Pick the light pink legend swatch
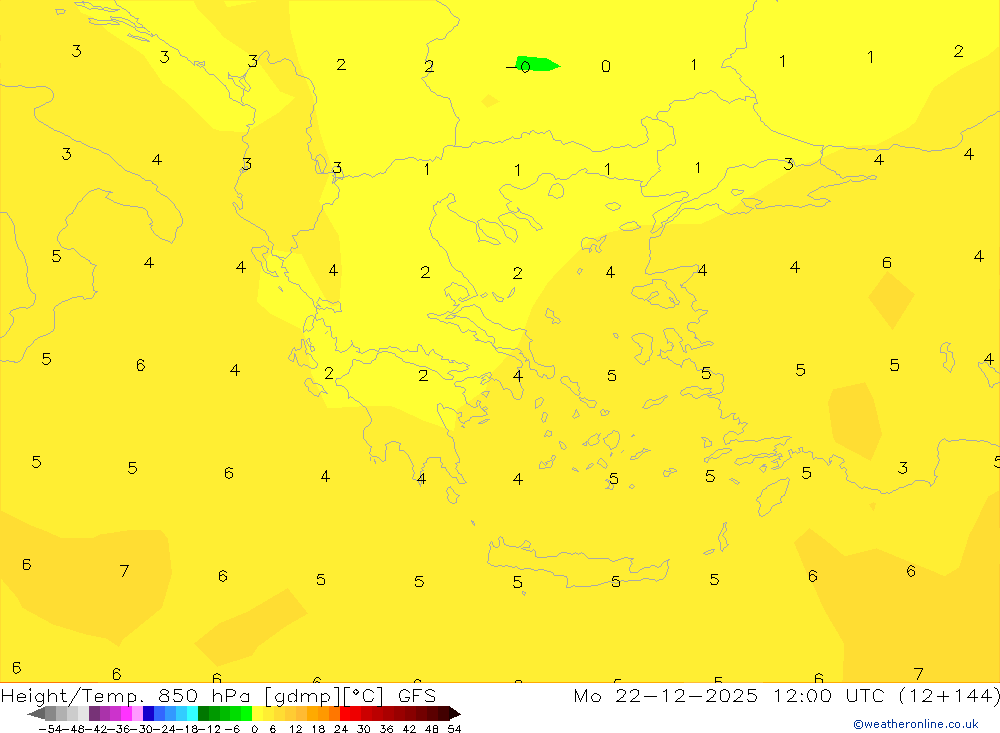 (137, 713)
